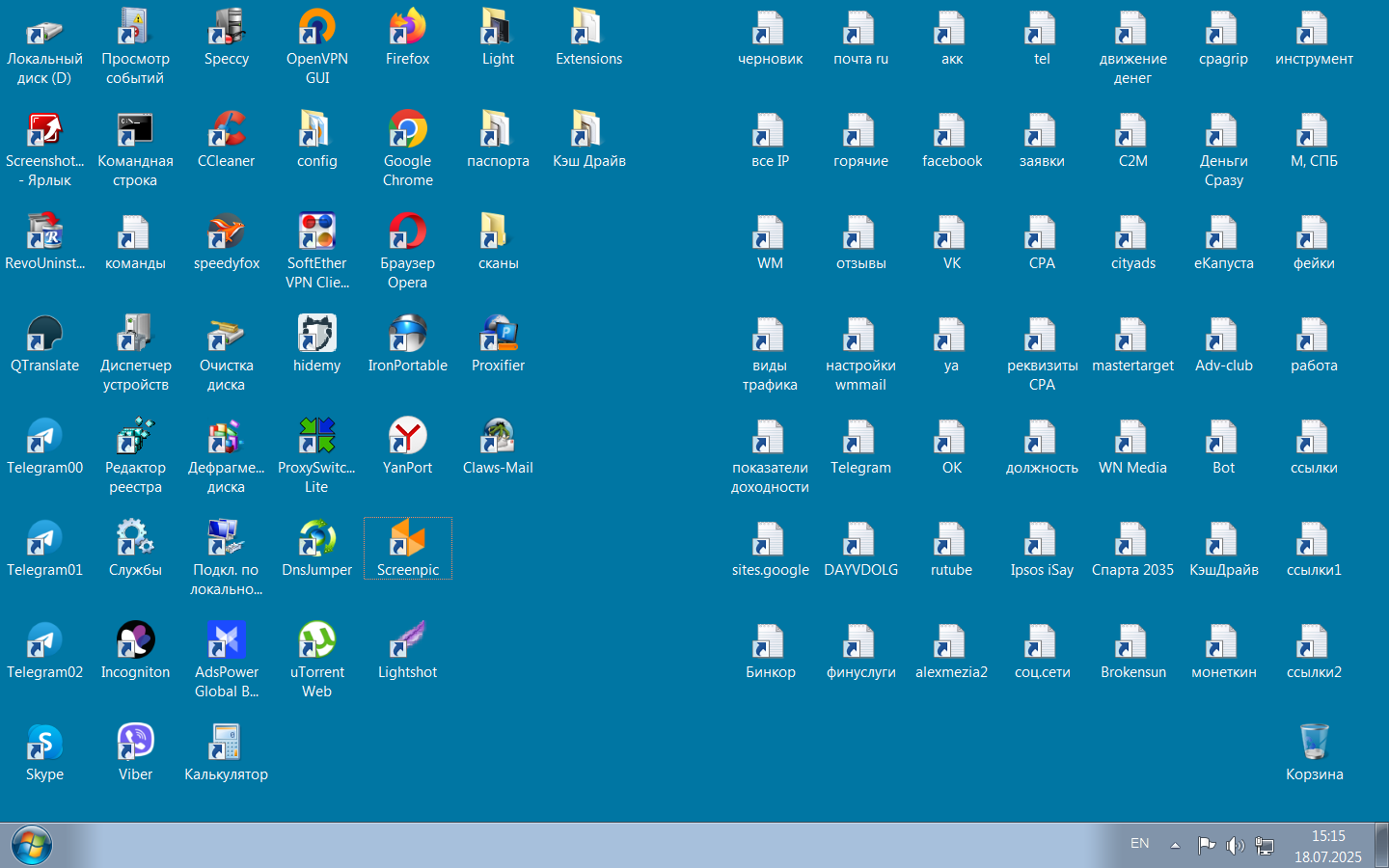The height and width of the screenshot is (868, 1389).
Task: Select the Google Chrome icon
Action: 407,149
